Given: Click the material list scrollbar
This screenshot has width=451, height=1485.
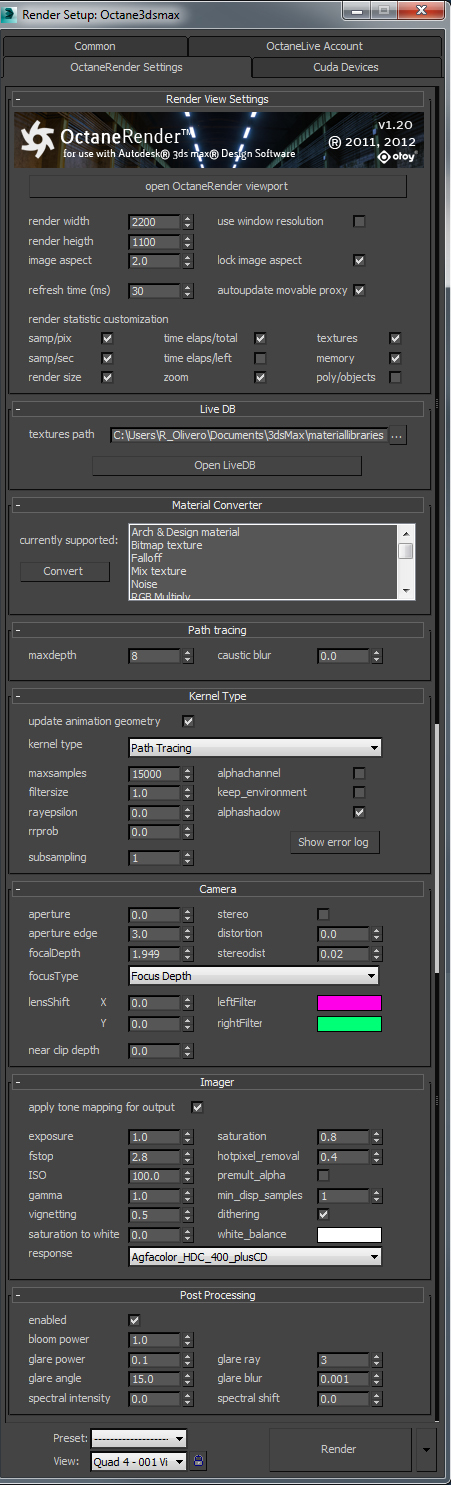Looking at the screenshot, I should pos(406,561).
